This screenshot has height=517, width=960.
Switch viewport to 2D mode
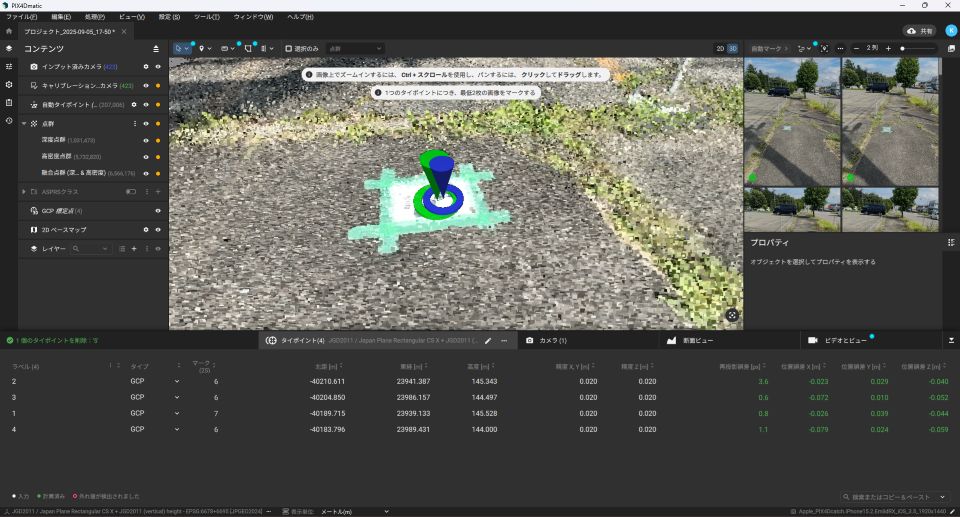(720, 48)
